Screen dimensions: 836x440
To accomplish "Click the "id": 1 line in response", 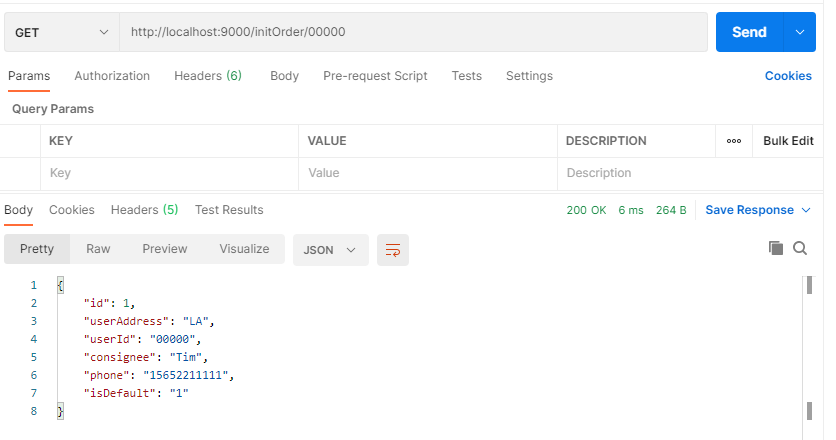I will (x=109, y=303).
